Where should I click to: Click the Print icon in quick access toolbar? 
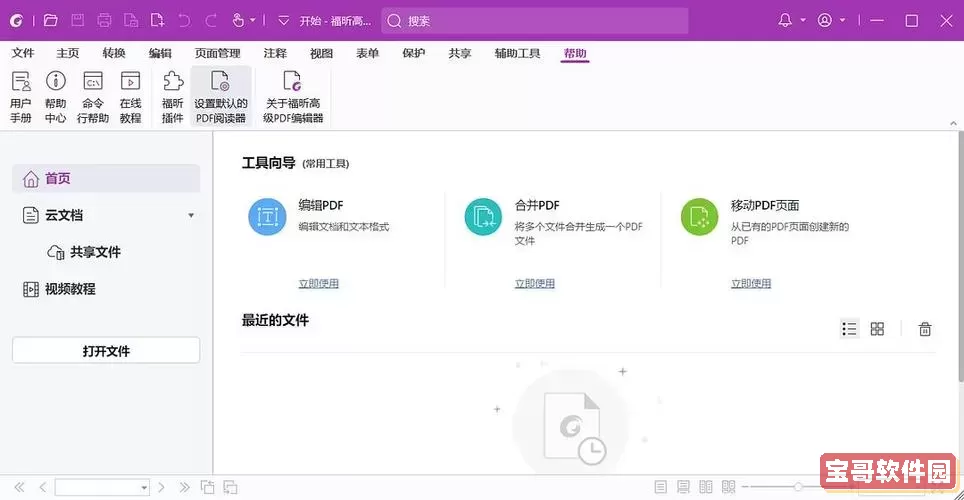105,20
